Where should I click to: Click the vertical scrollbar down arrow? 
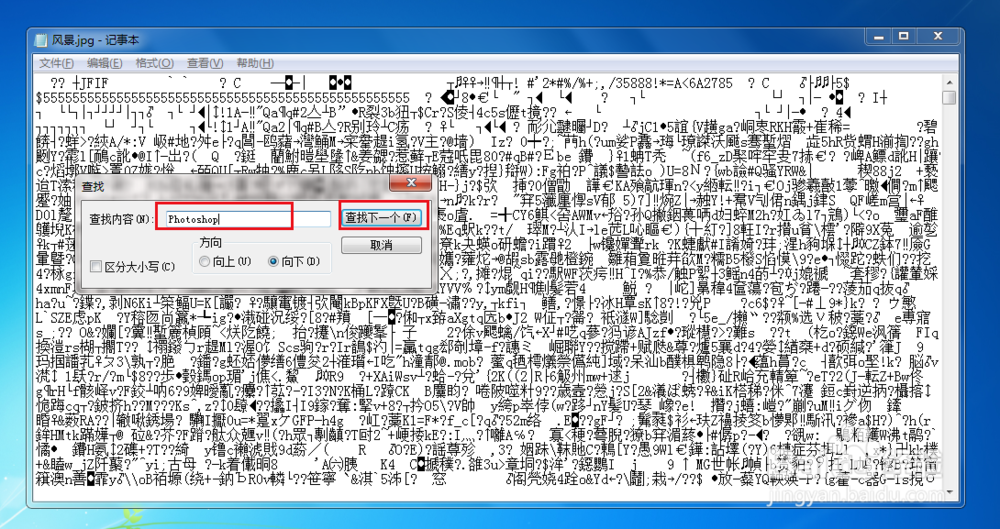(950, 493)
